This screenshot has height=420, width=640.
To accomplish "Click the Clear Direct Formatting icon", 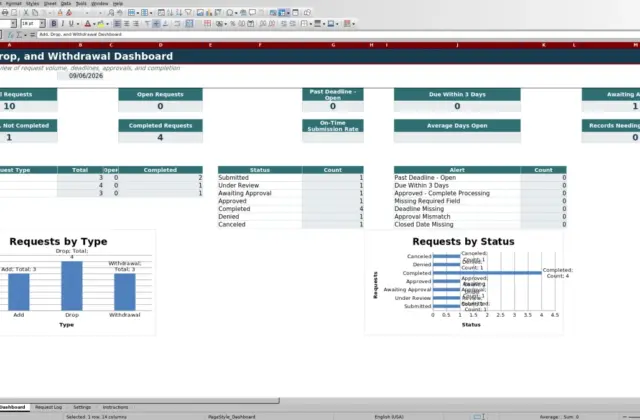I will pos(69,13).
